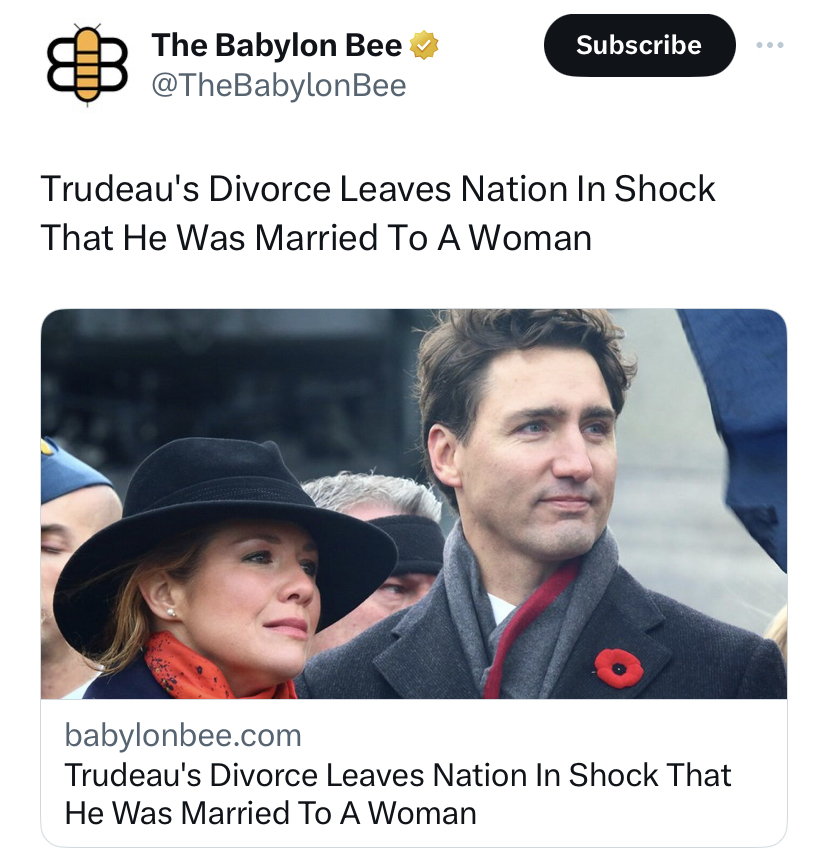Open The Babylon Bee profile avatar

85,63
